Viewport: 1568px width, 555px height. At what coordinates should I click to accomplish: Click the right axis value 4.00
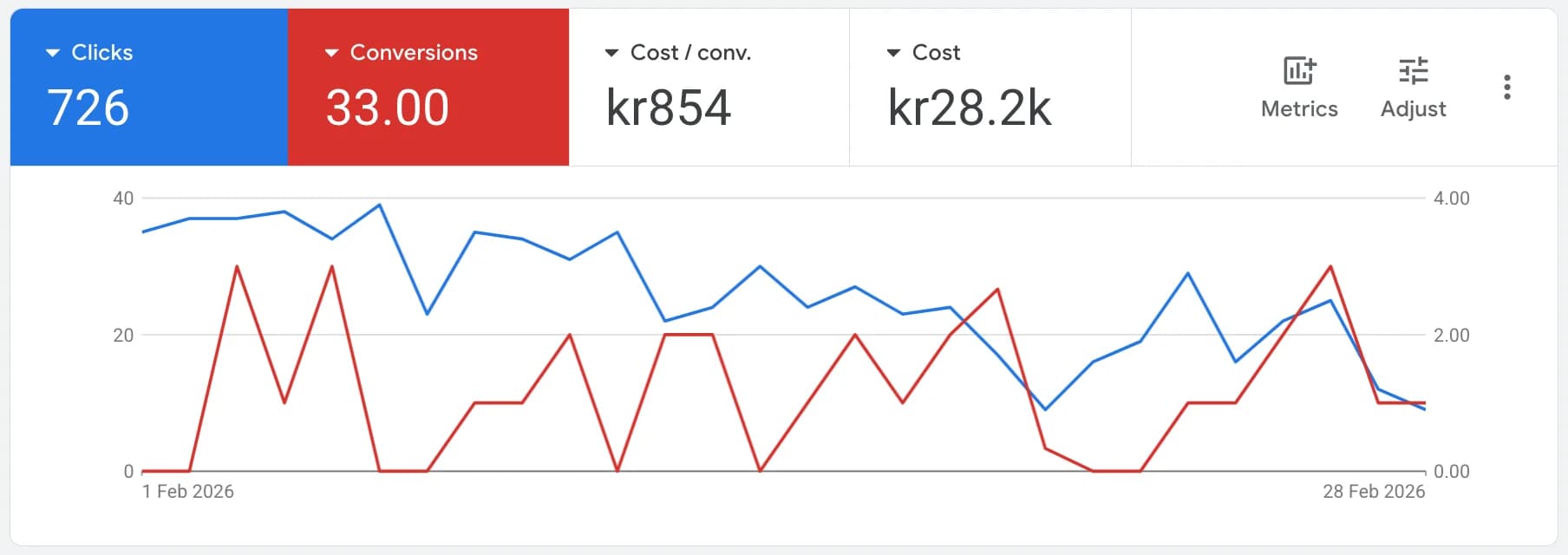[x=1452, y=199]
